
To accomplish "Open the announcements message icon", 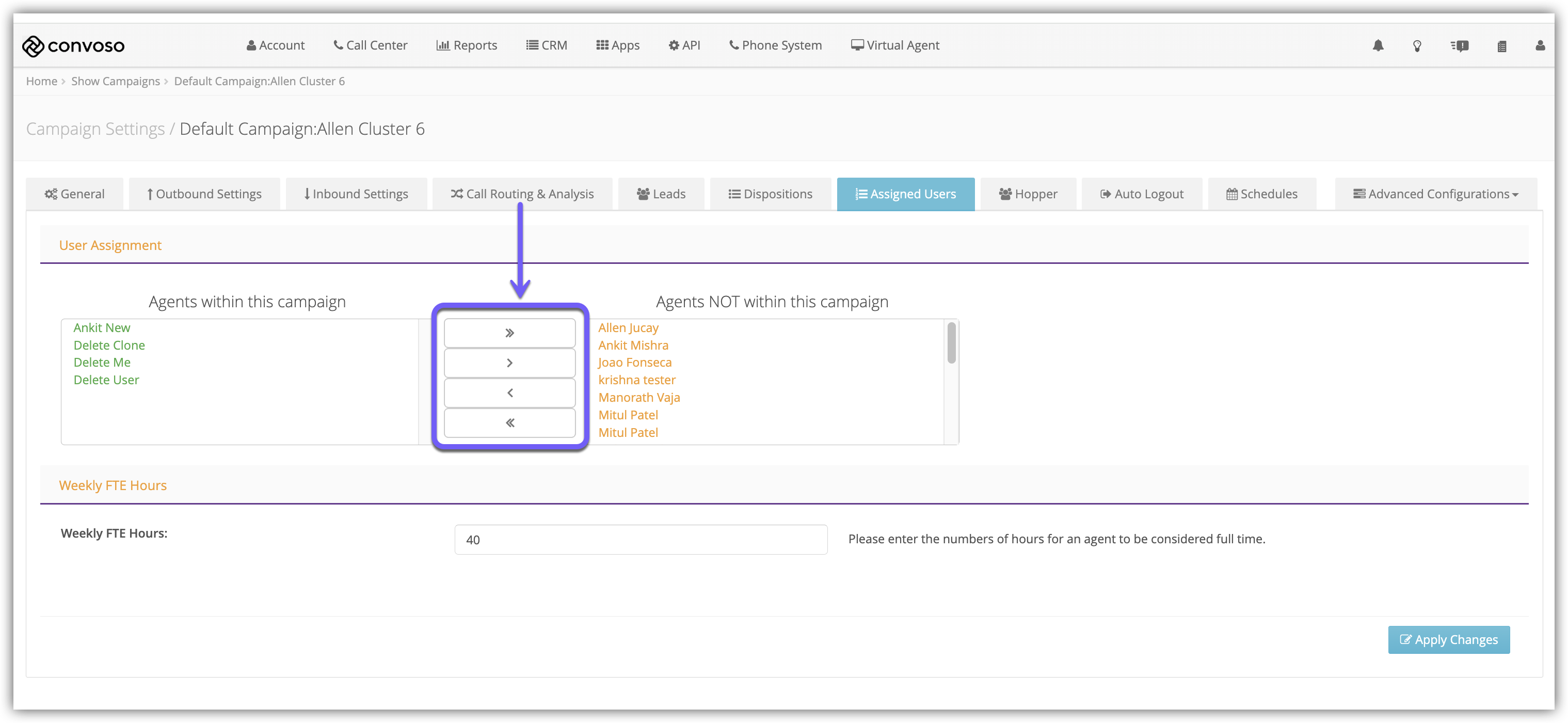I will (x=1459, y=45).
